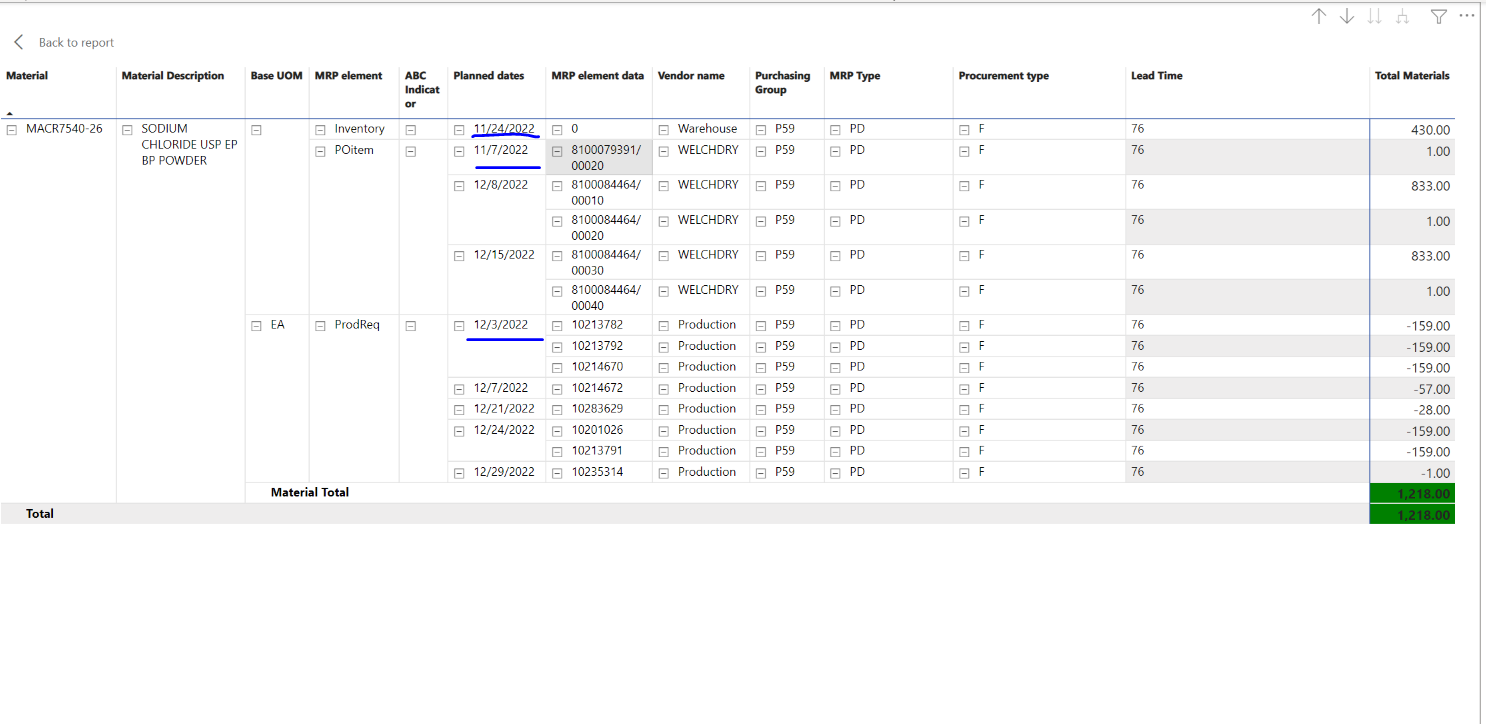The image size is (1486, 724).
Task: Select the 10283629 element data cell
Action: [x=597, y=409]
